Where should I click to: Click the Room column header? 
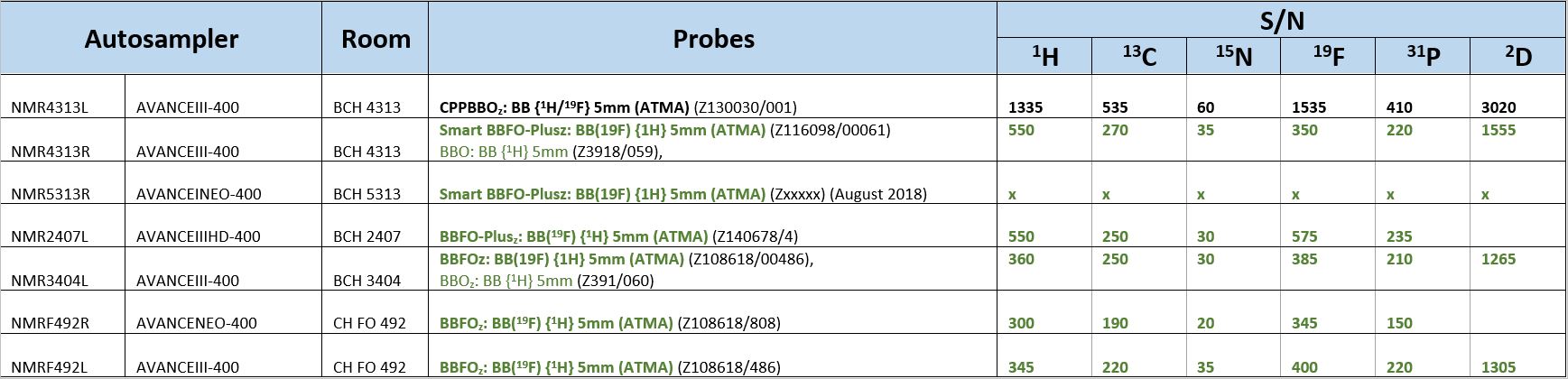tap(376, 39)
